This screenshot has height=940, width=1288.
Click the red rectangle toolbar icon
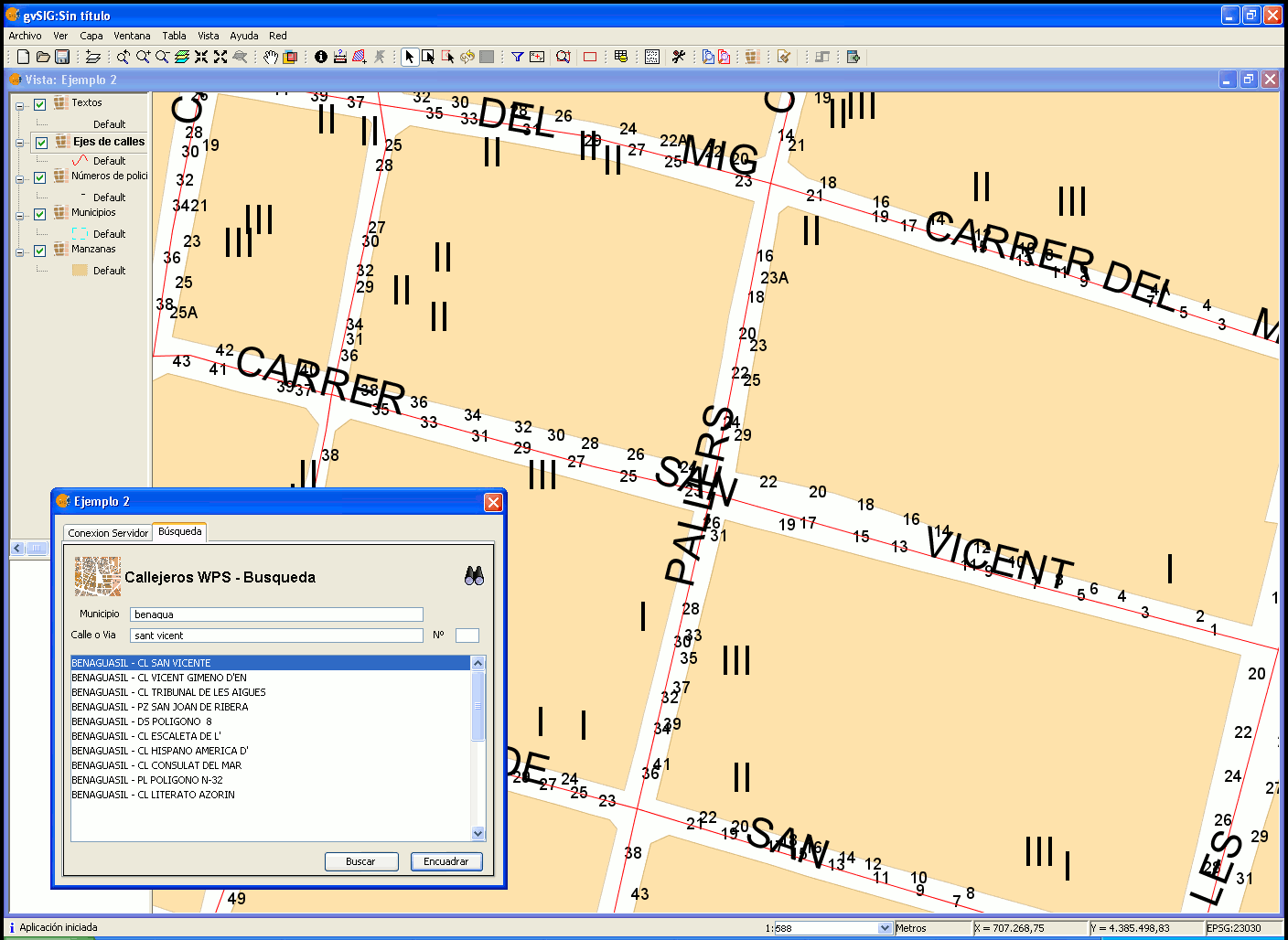pos(590,57)
